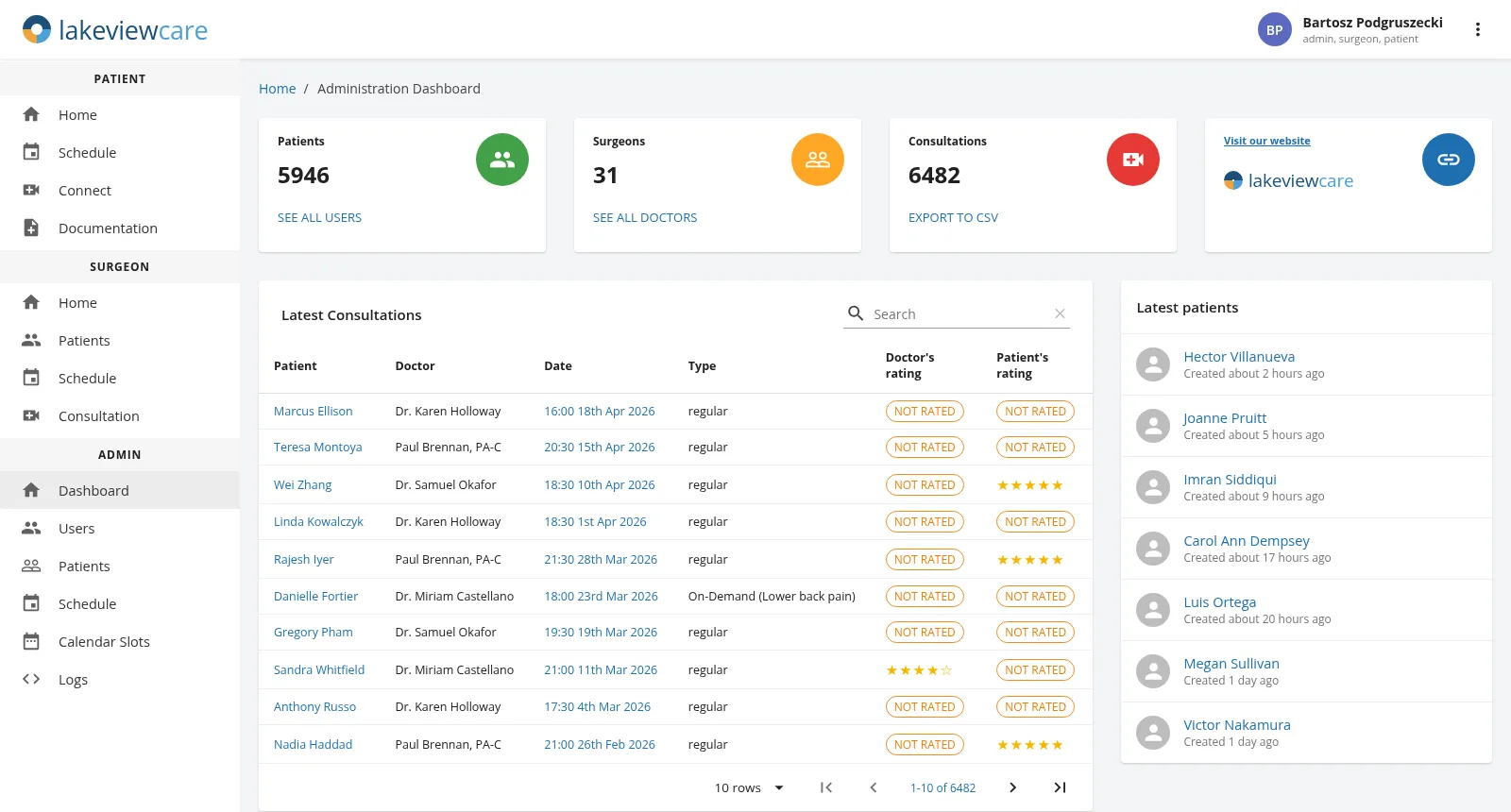This screenshot has width=1511, height=812.
Task: Click SEE ALL DOCTORS link
Action: click(x=645, y=217)
